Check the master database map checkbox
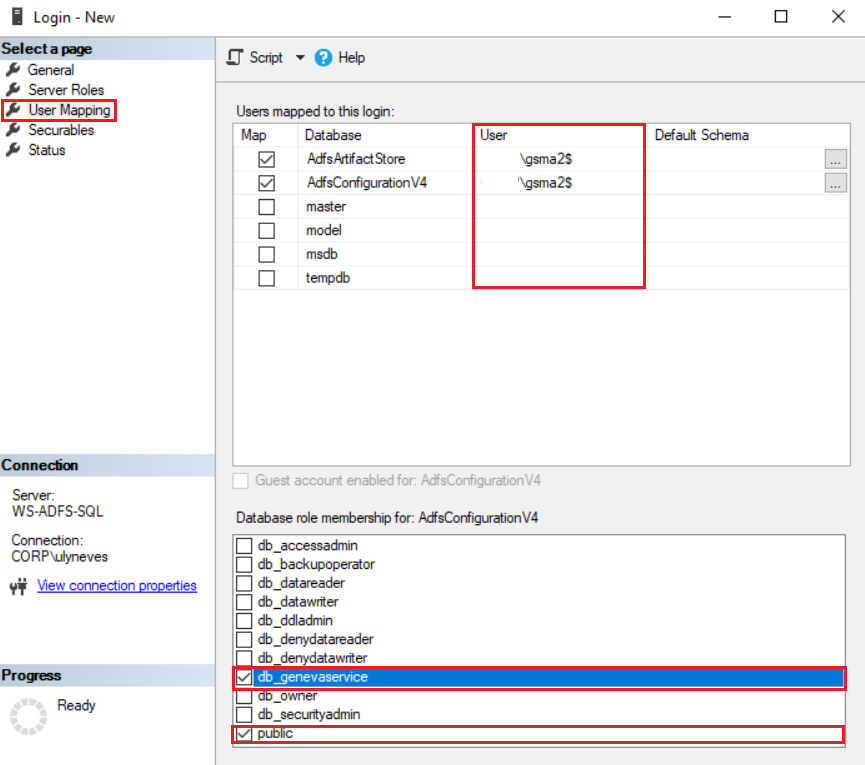865x765 pixels. click(x=266, y=207)
